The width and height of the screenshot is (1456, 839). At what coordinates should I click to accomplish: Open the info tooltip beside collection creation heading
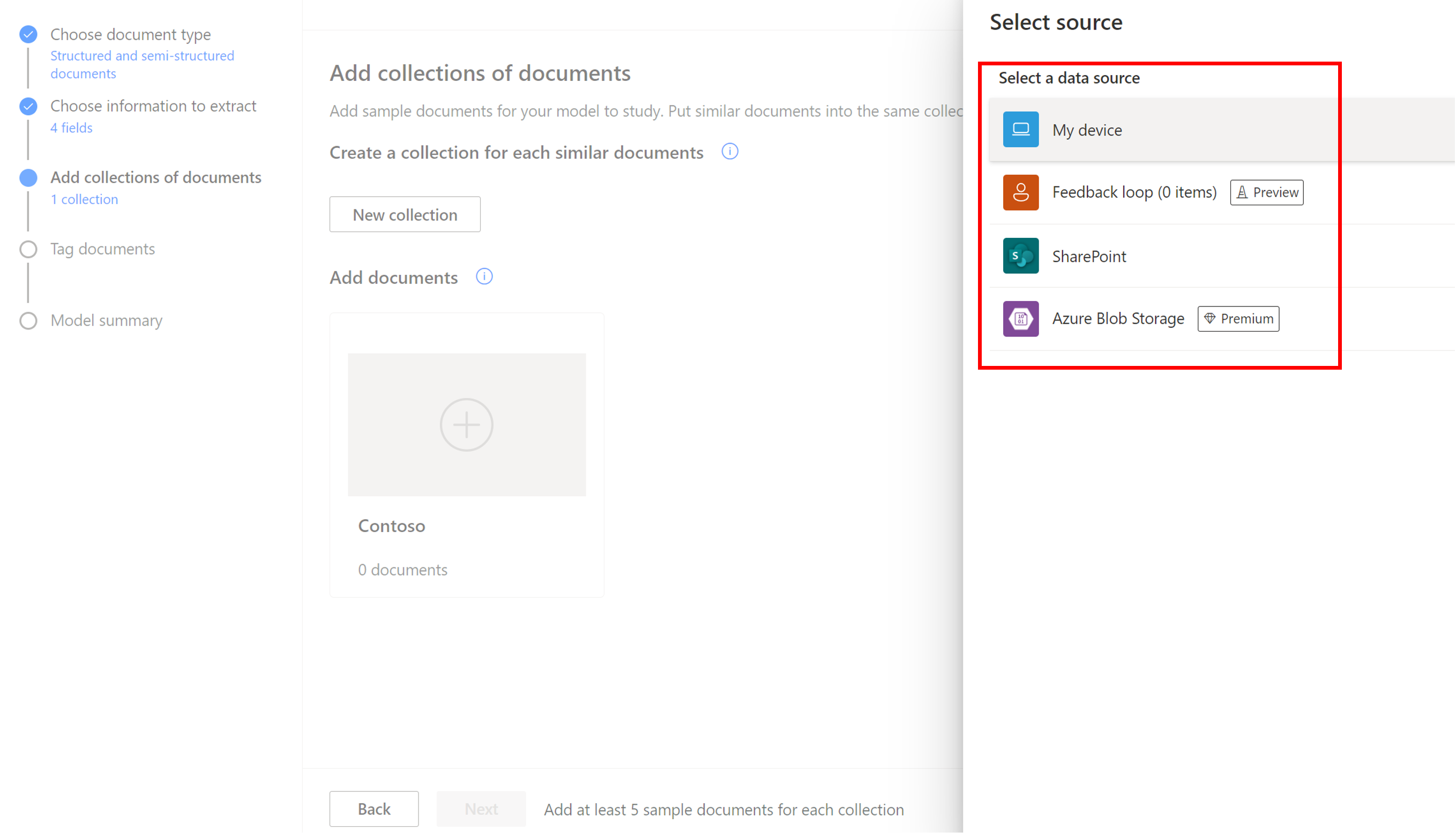(x=729, y=152)
